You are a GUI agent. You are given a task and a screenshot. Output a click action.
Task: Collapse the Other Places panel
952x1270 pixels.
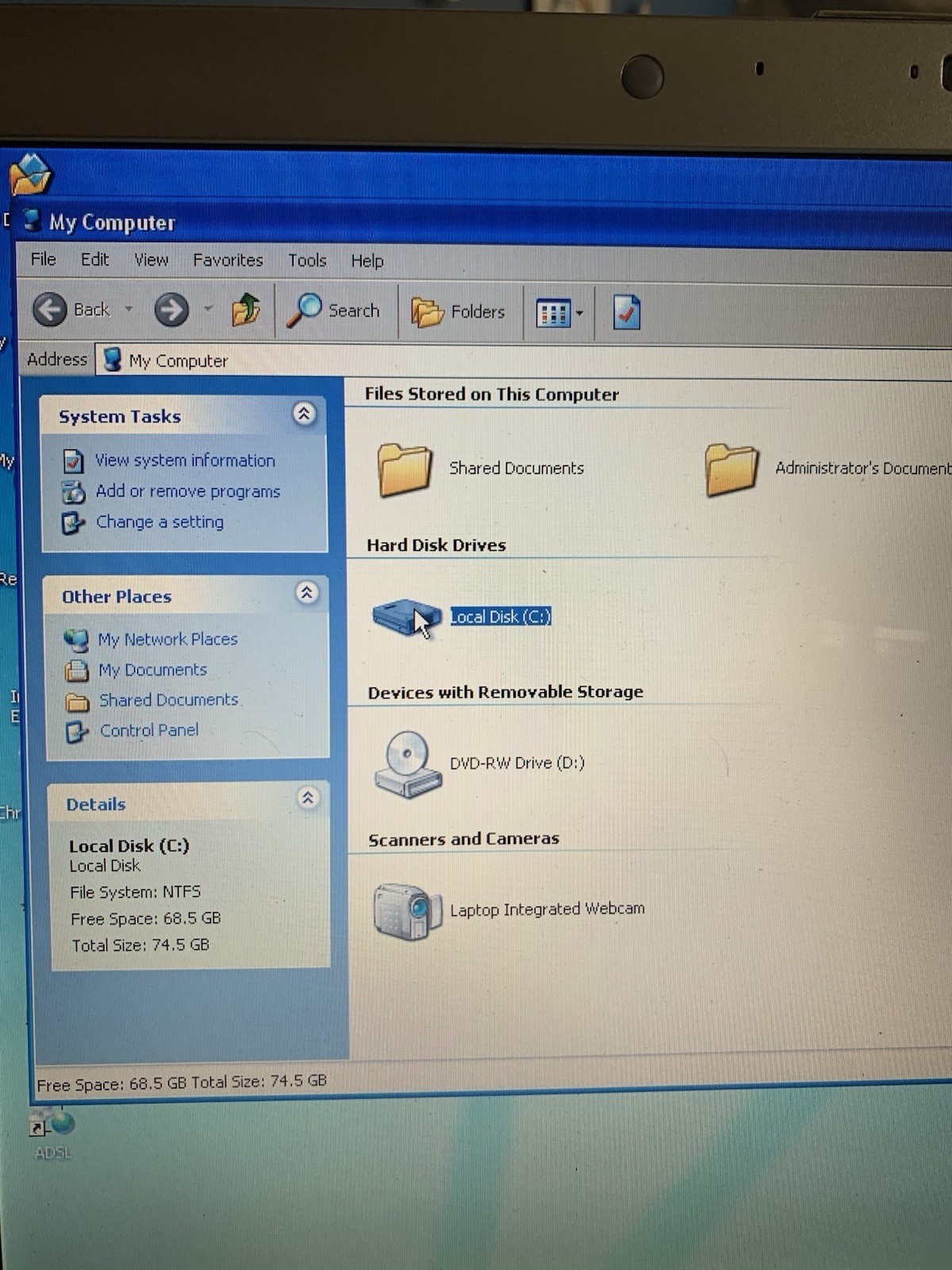click(306, 593)
